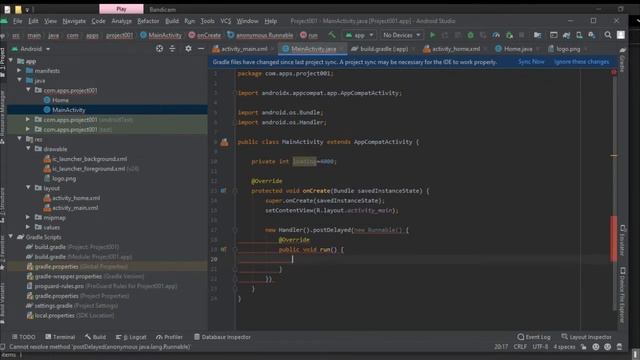Viewport: 640px width, 360px height.
Task: Select activity_home.xml in the layout folder
Action: click(x=72, y=198)
